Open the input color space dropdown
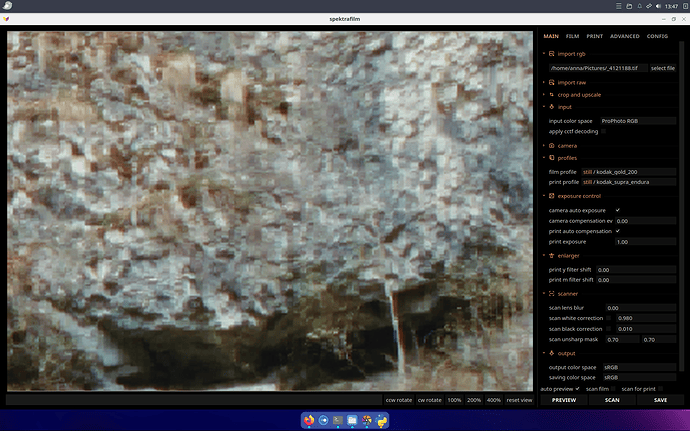Screen dimensions: 690x431 (638, 121)
